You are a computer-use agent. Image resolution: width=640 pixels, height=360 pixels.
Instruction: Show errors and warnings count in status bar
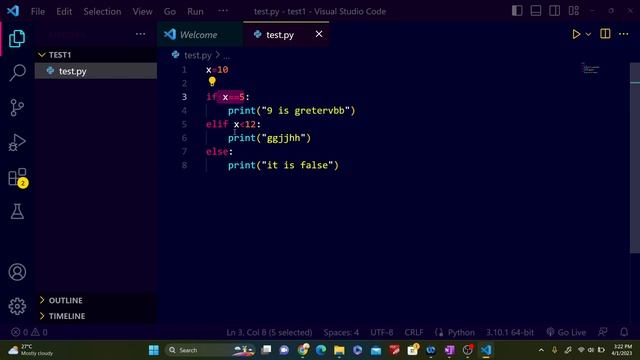click(x=29, y=332)
